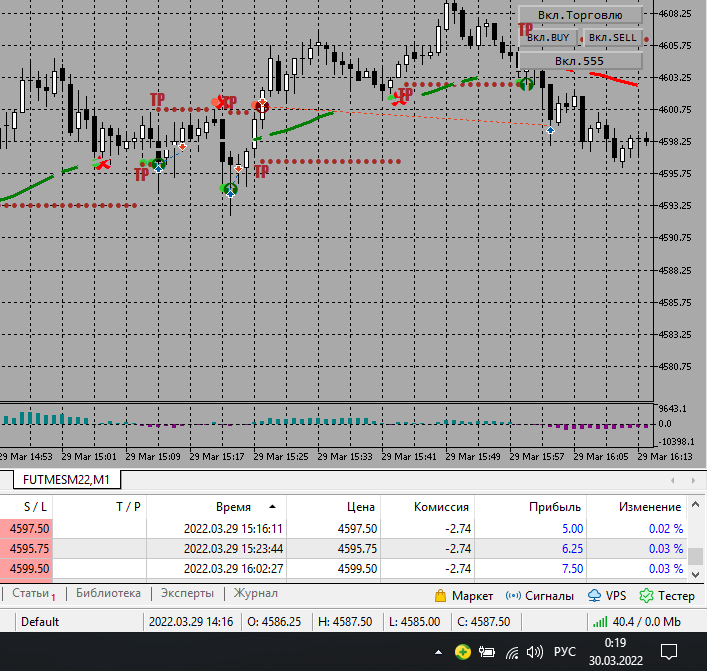
Task: Switch to the Журнал tab
Action: [255, 593]
